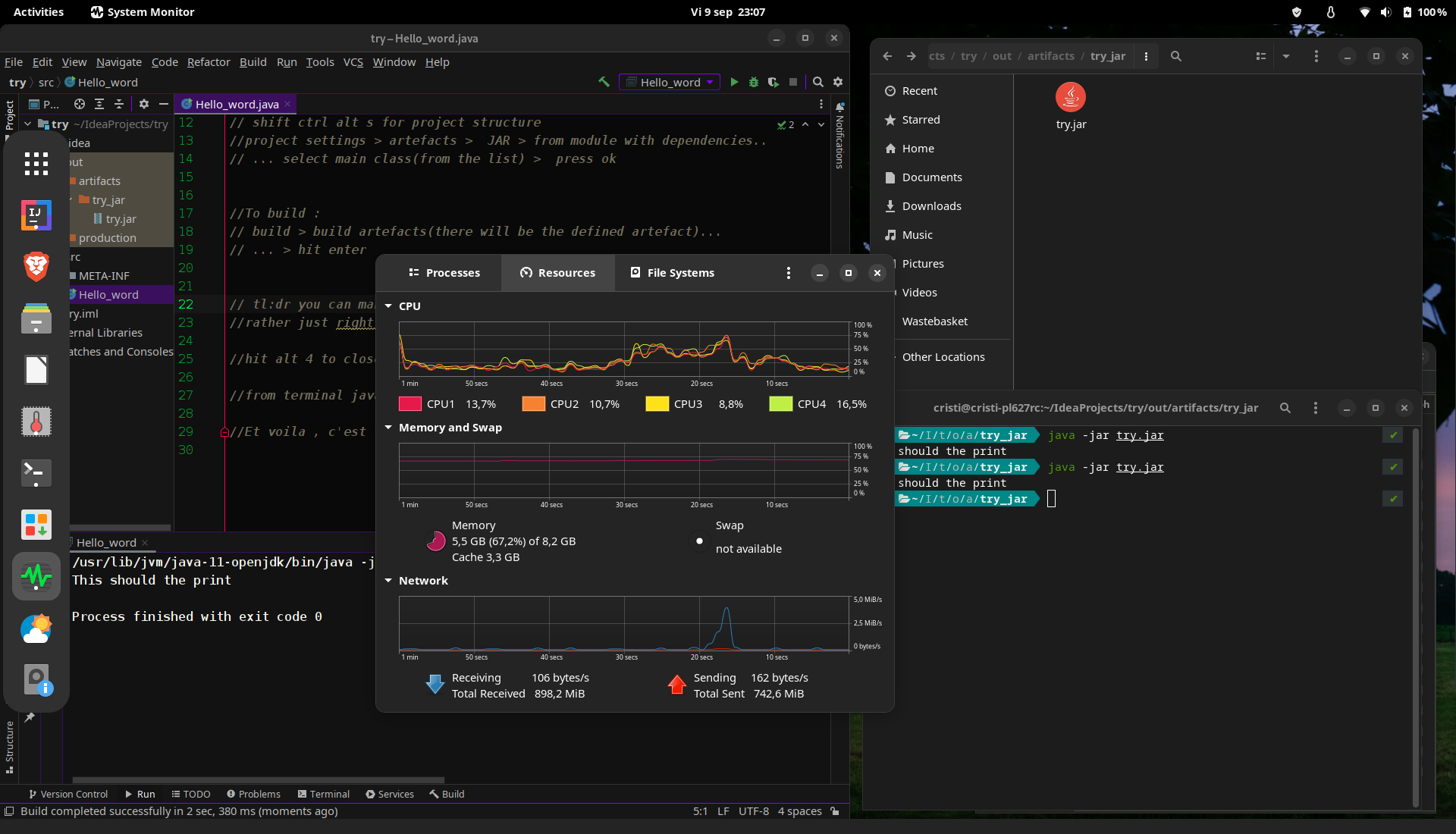Open the Refactor menu
The width and height of the screenshot is (1456, 834).
pos(209,62)
